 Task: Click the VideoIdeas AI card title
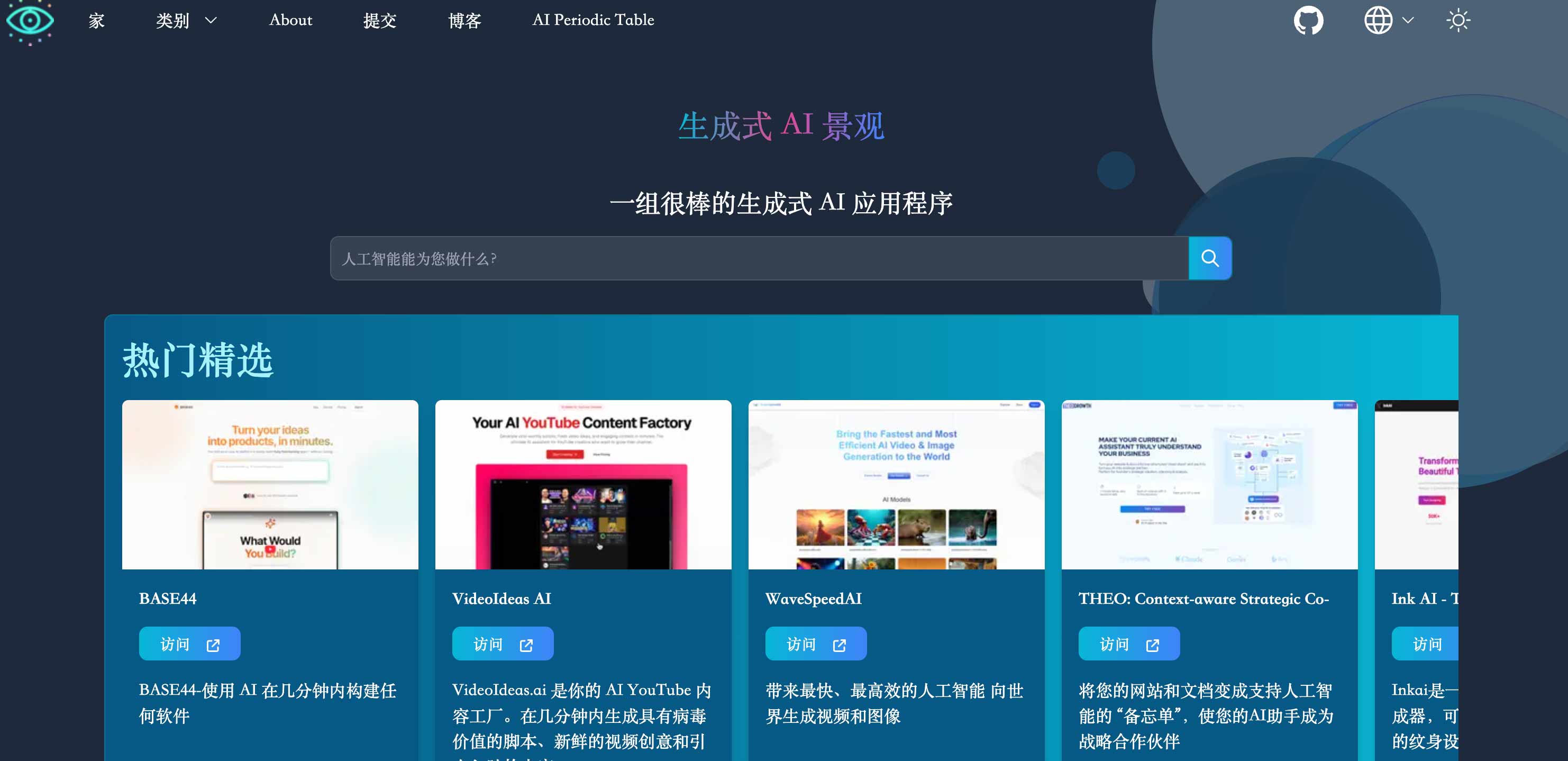point(502,599)
